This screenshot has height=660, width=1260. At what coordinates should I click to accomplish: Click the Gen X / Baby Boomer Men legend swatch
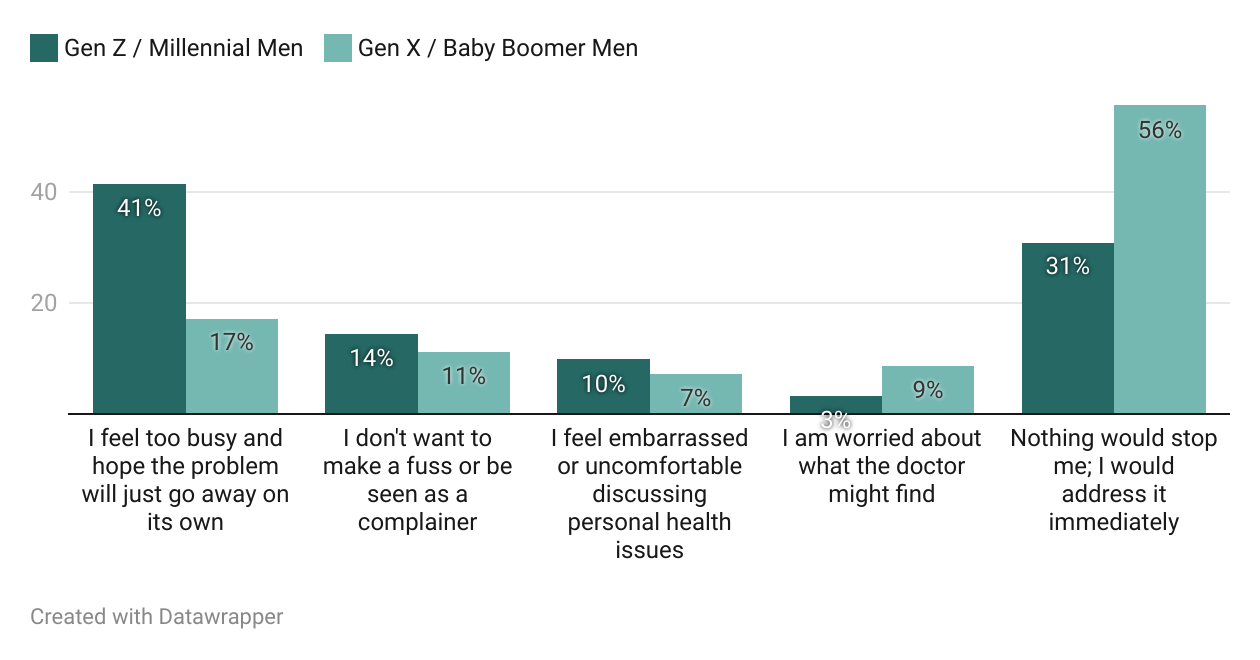[x=338, y=48]
